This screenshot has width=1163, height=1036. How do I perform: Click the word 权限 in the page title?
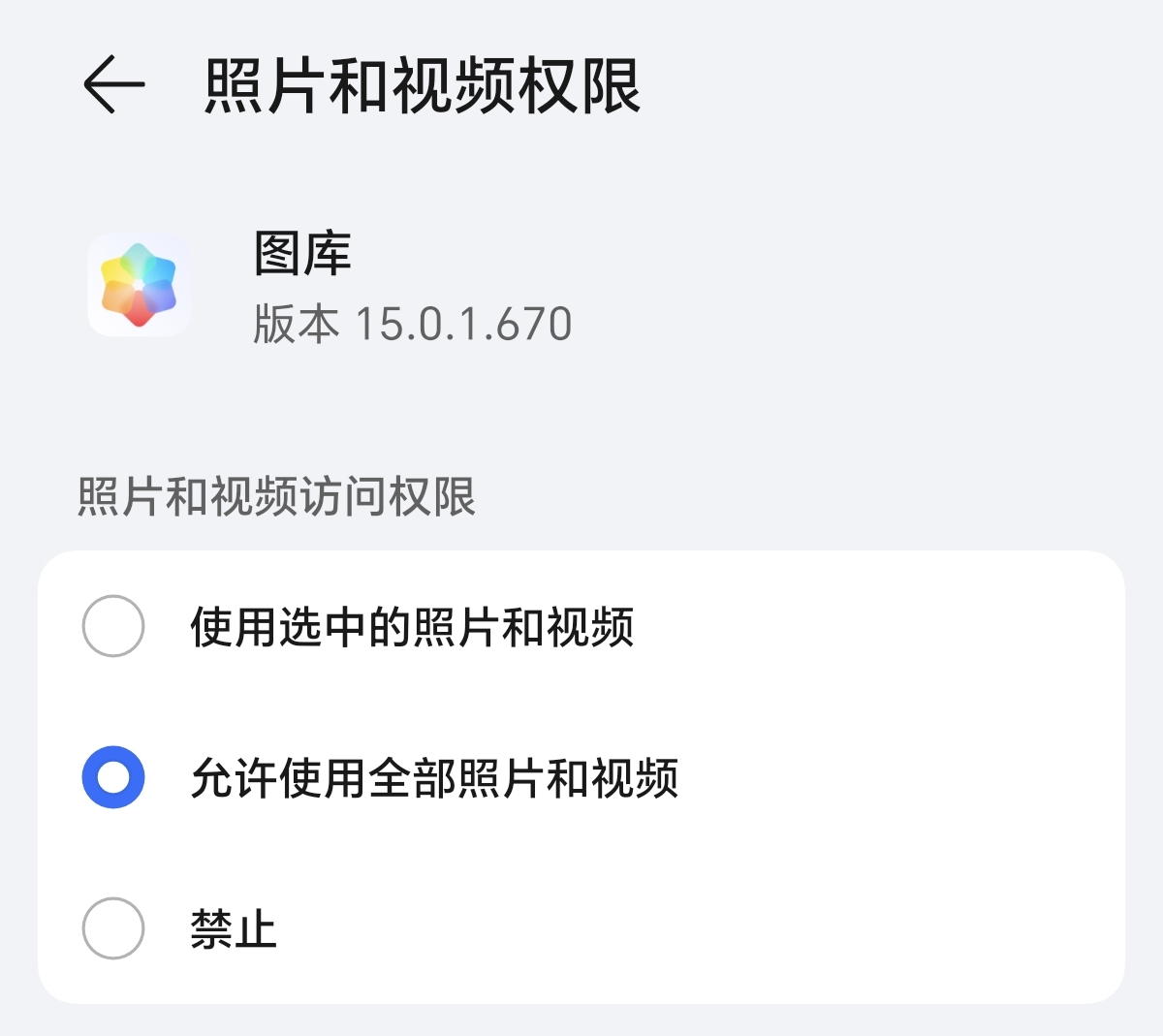point(580,86)
